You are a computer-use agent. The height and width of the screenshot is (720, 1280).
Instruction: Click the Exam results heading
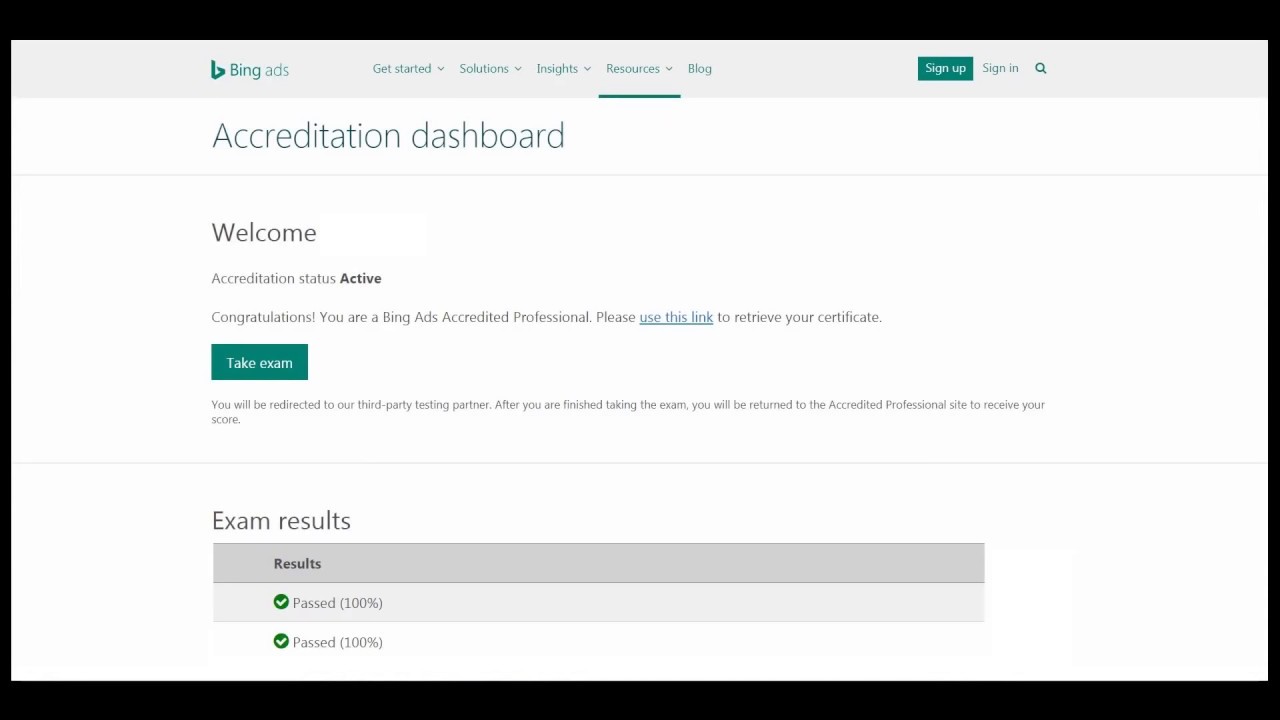pyautogui.click(x=281, y=520)
